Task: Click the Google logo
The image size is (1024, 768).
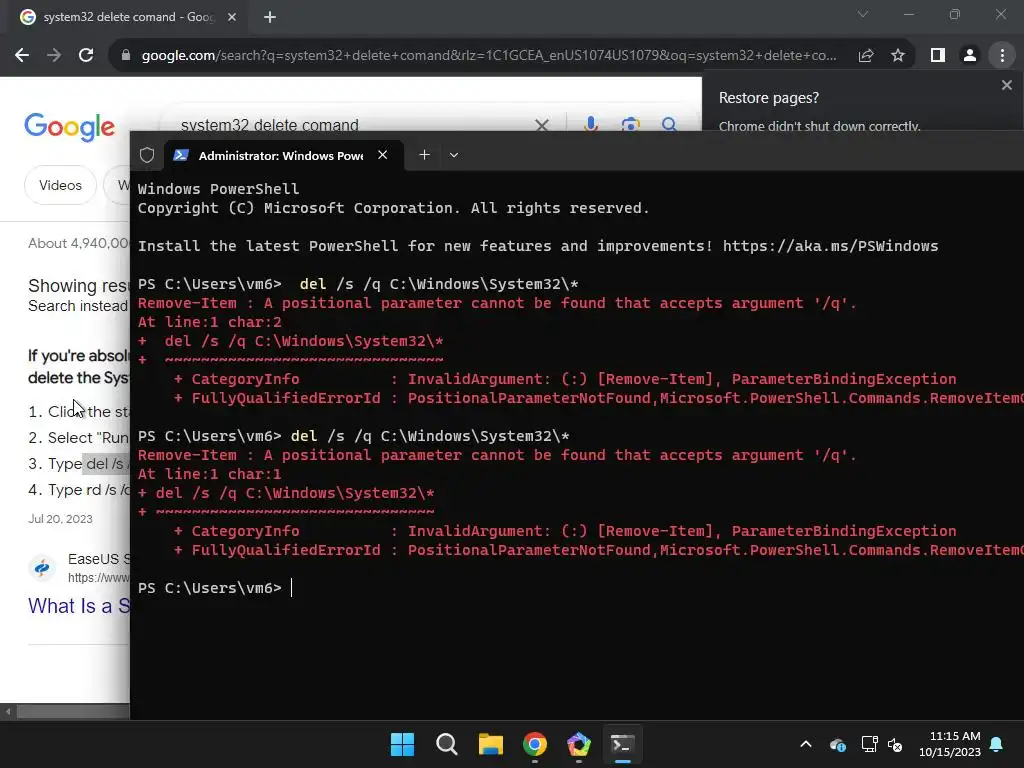Action: [69, 126]
